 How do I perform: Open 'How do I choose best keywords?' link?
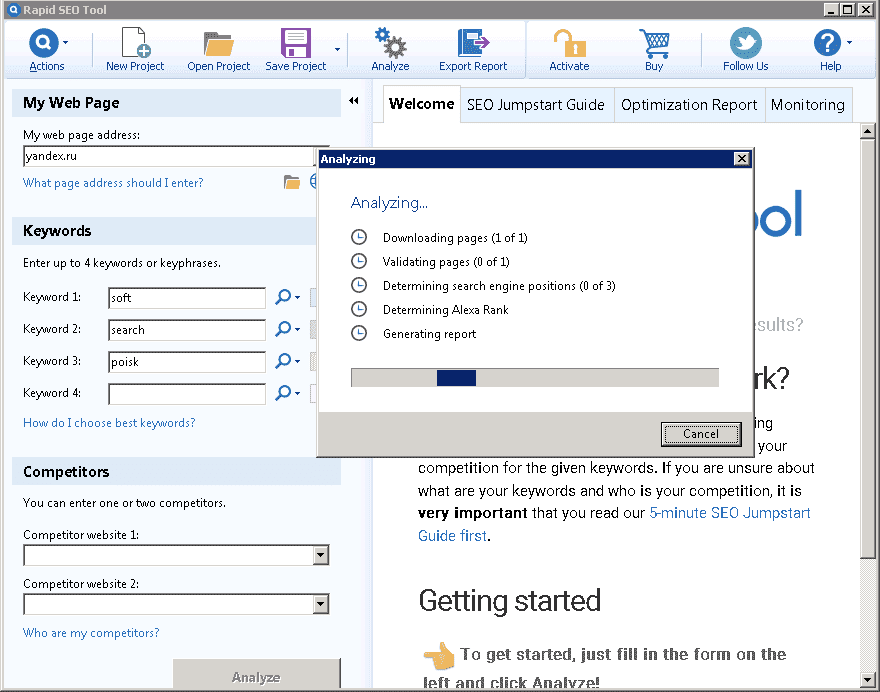click(109, 423)
